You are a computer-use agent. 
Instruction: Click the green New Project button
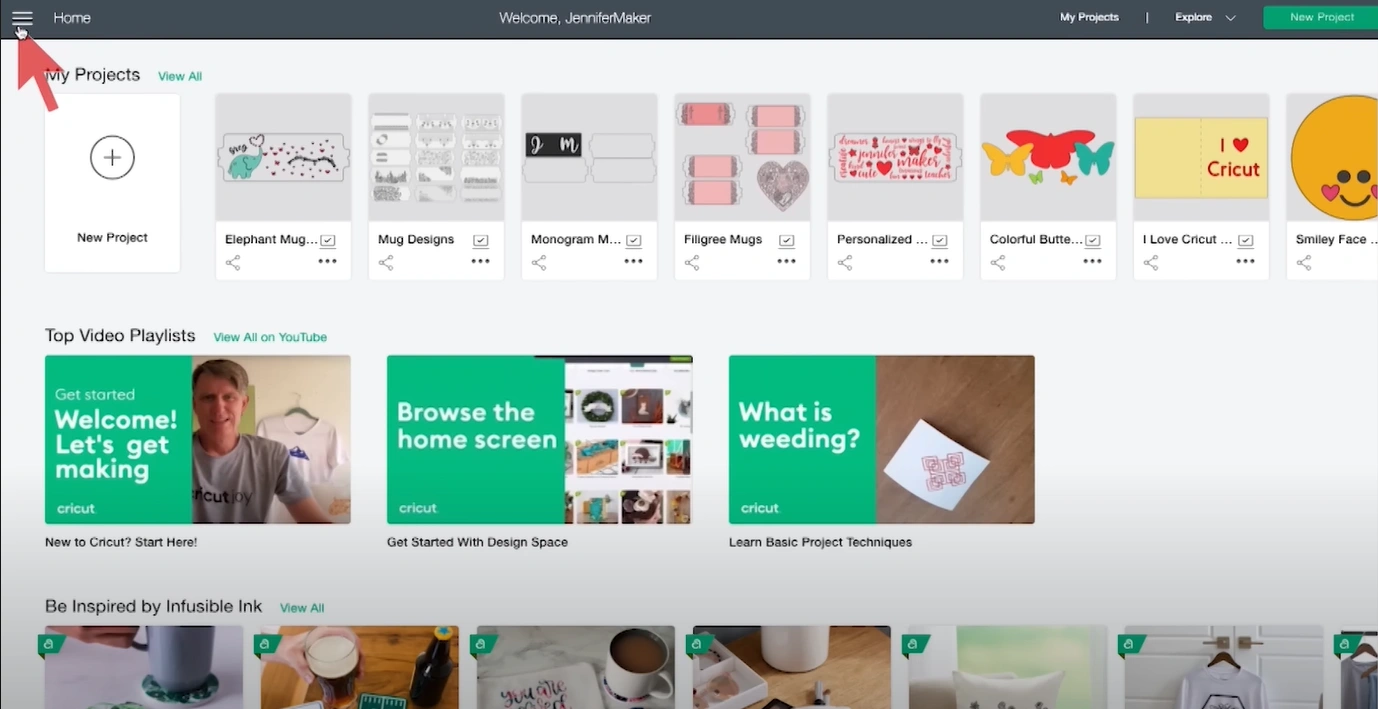pos(1321,17)
